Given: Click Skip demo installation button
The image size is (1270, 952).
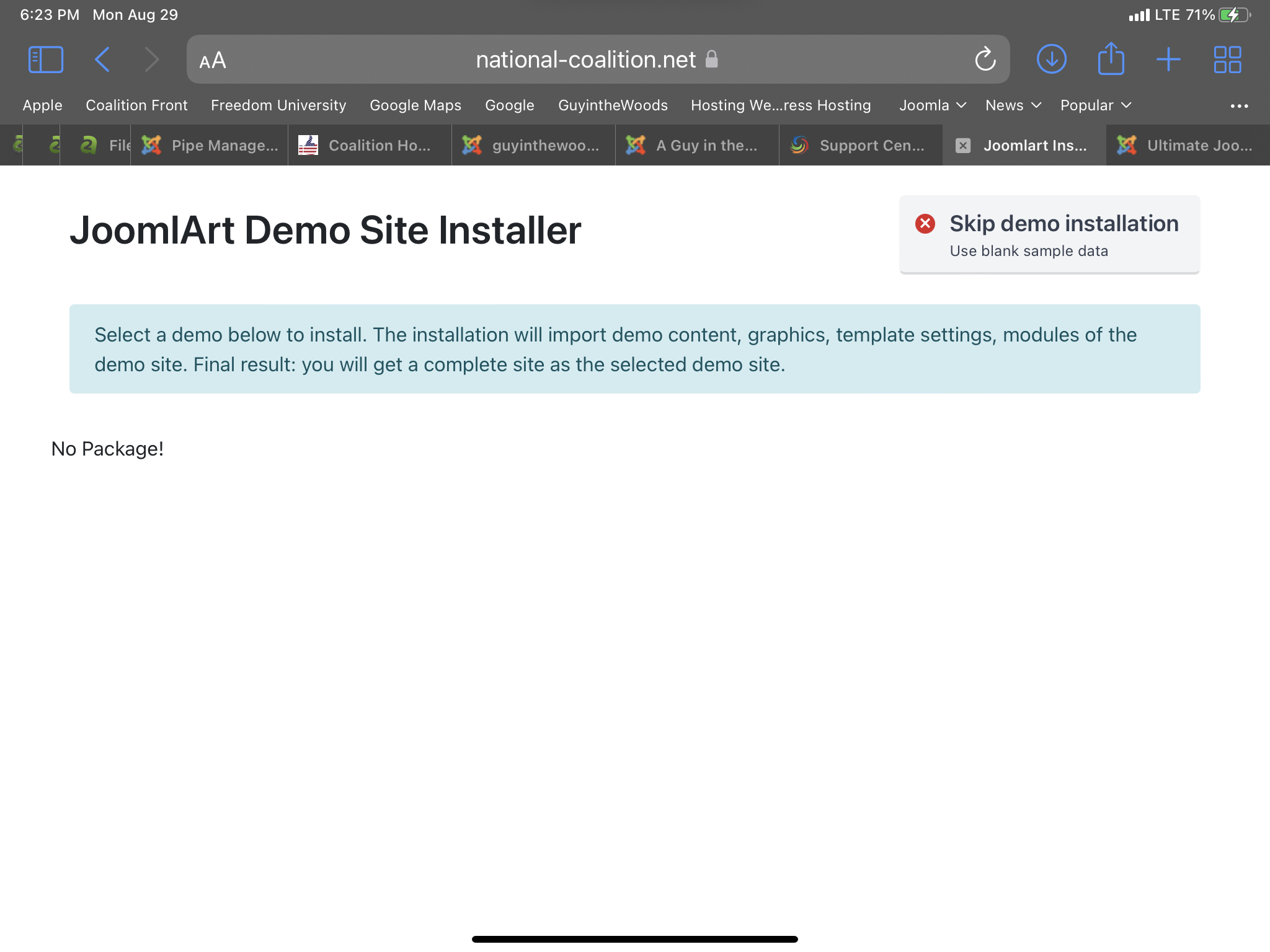Looking at the screenshot, I should click(x=1049, y=234).
